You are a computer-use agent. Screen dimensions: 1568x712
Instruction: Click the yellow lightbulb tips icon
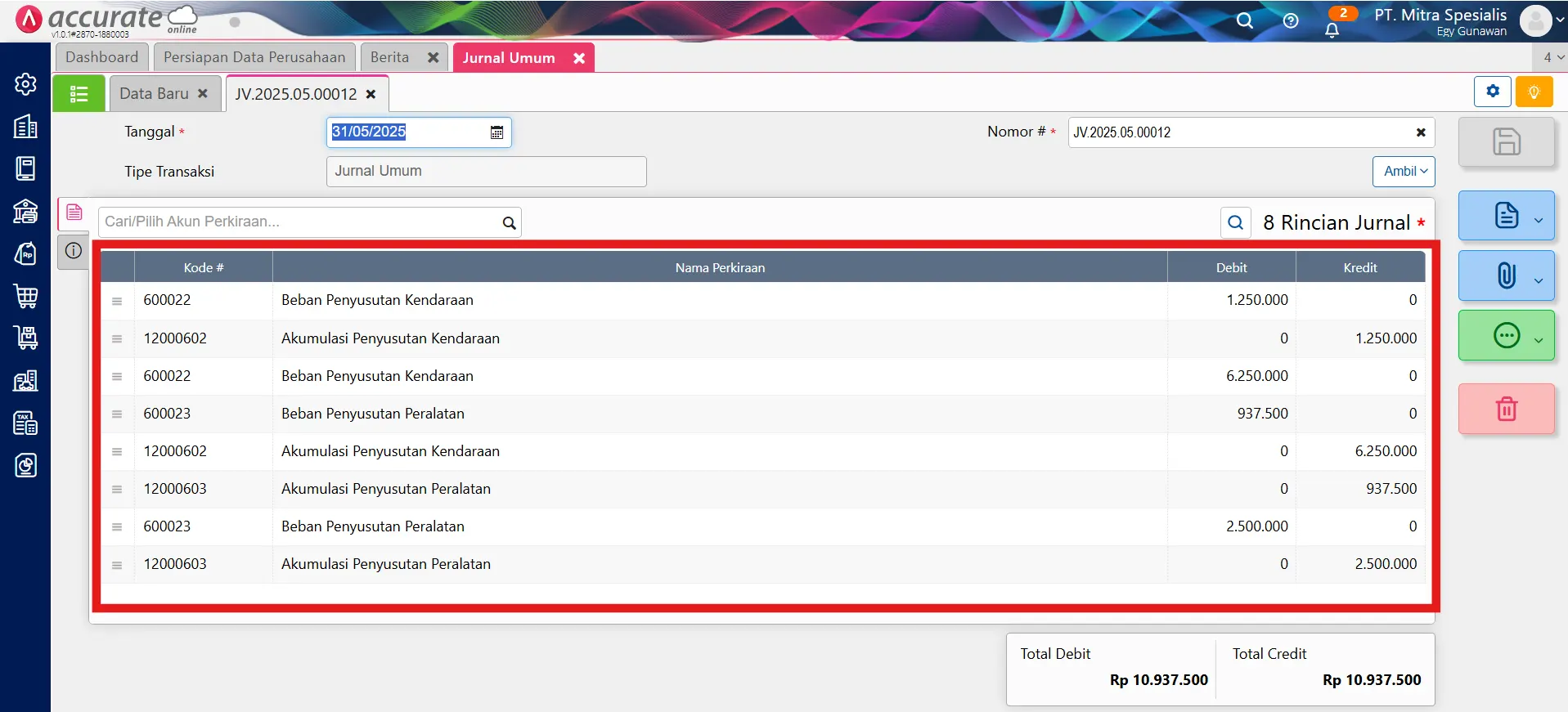tap(1534, 92)
